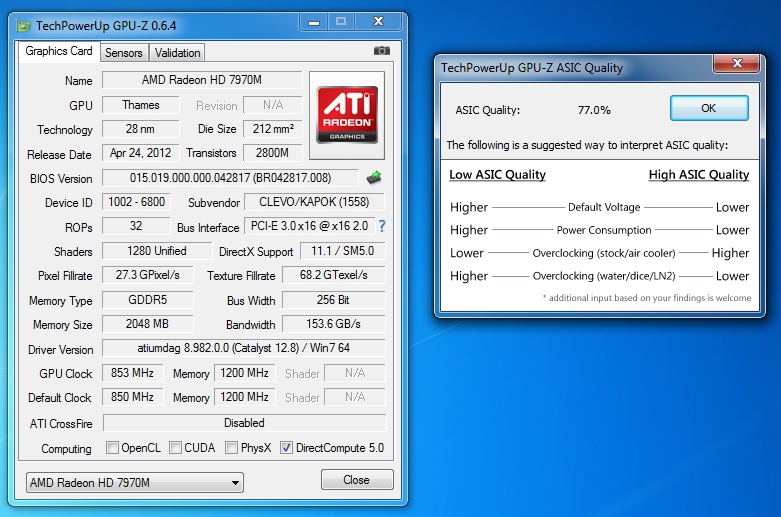Click the ATI CrossFire field showing Disabled
This screenshot has height=517, width=781.
coord(244,423)
